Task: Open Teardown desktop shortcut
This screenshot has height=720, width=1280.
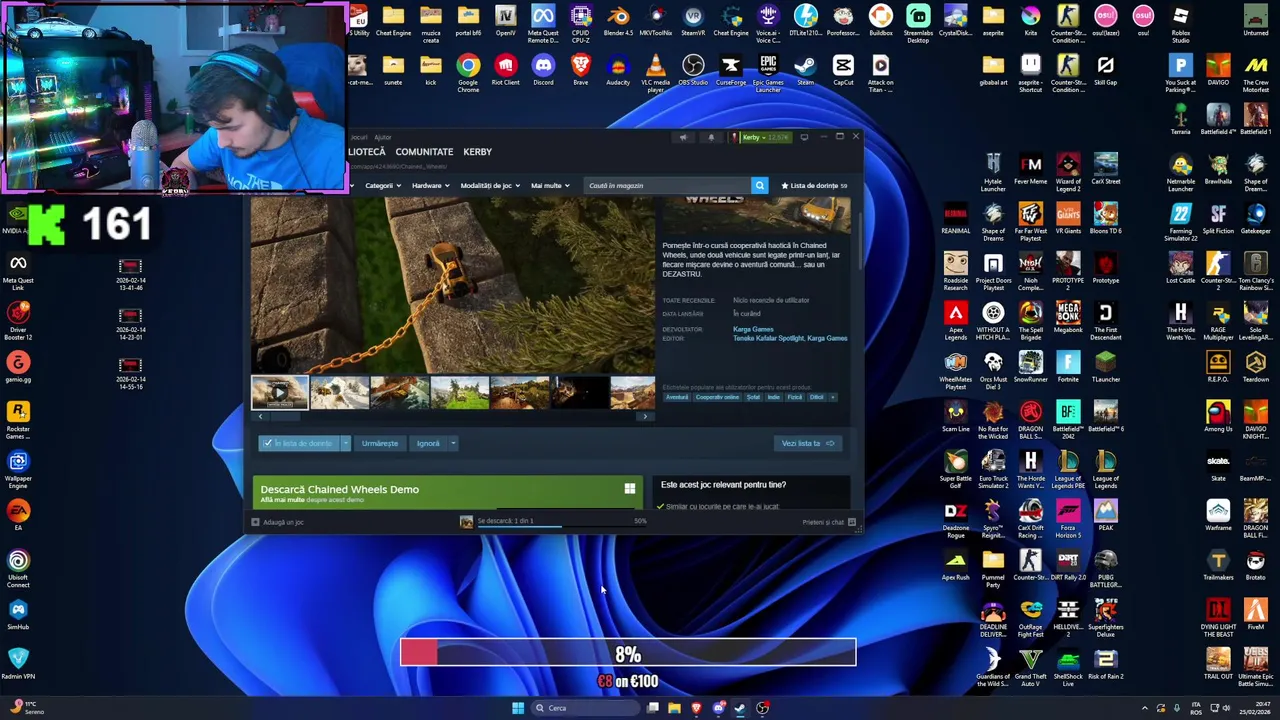Action: (x=1256, y=367)
